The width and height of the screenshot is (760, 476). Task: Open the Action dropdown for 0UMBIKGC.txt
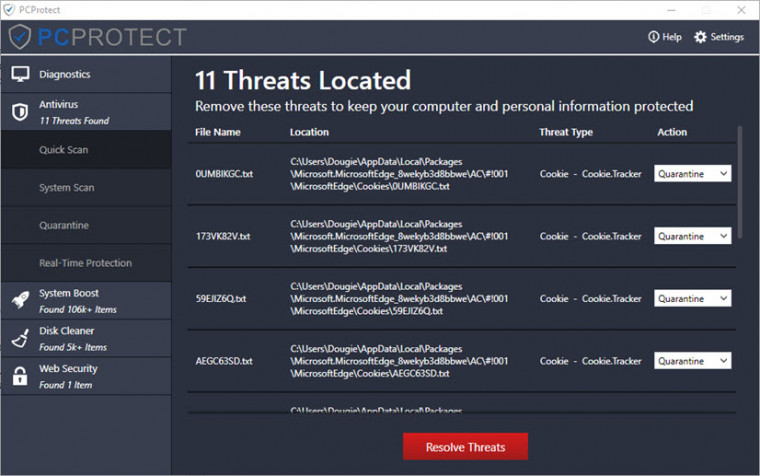pyautogui.click(x=693, y=174)
